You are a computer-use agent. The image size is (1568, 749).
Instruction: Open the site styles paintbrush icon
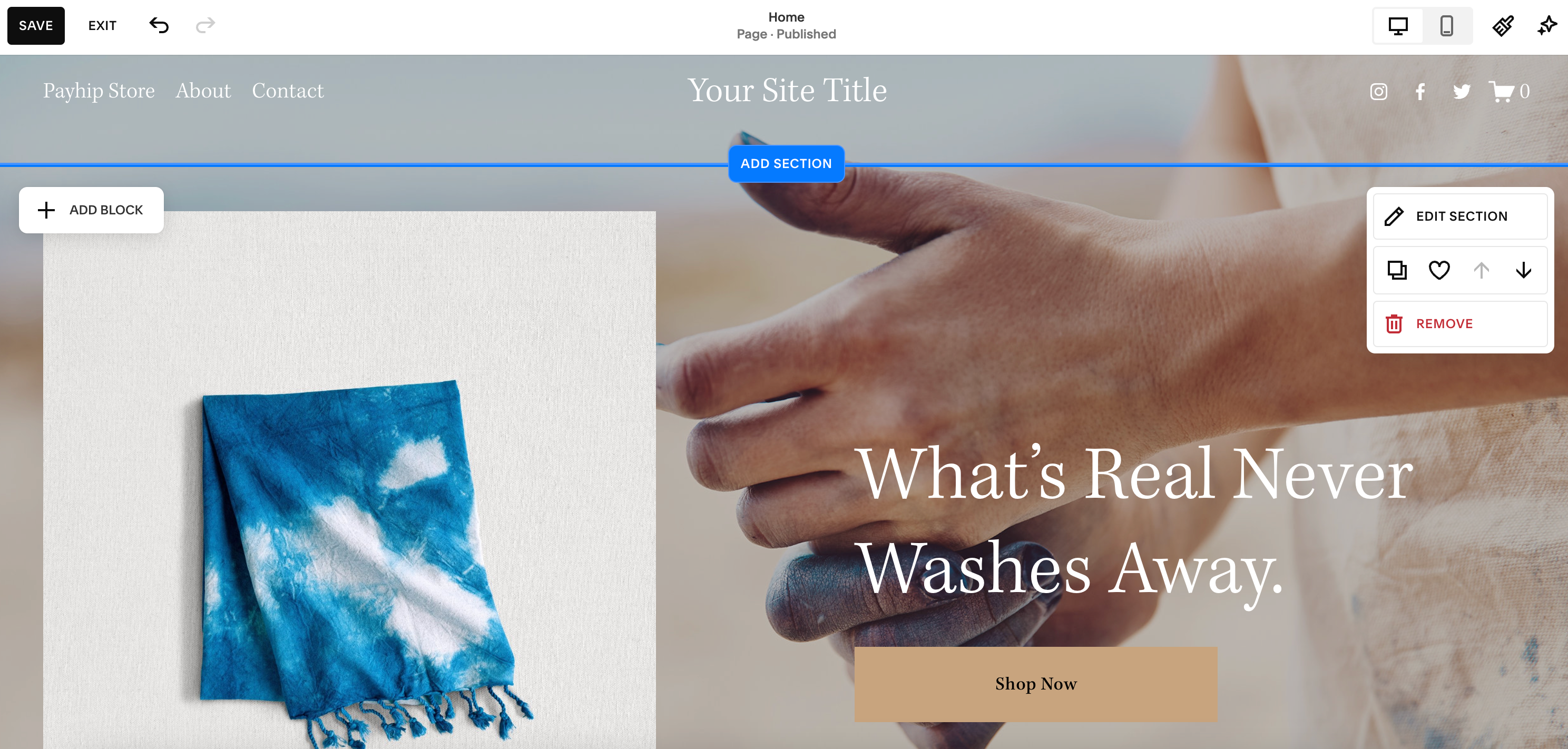1503,26
